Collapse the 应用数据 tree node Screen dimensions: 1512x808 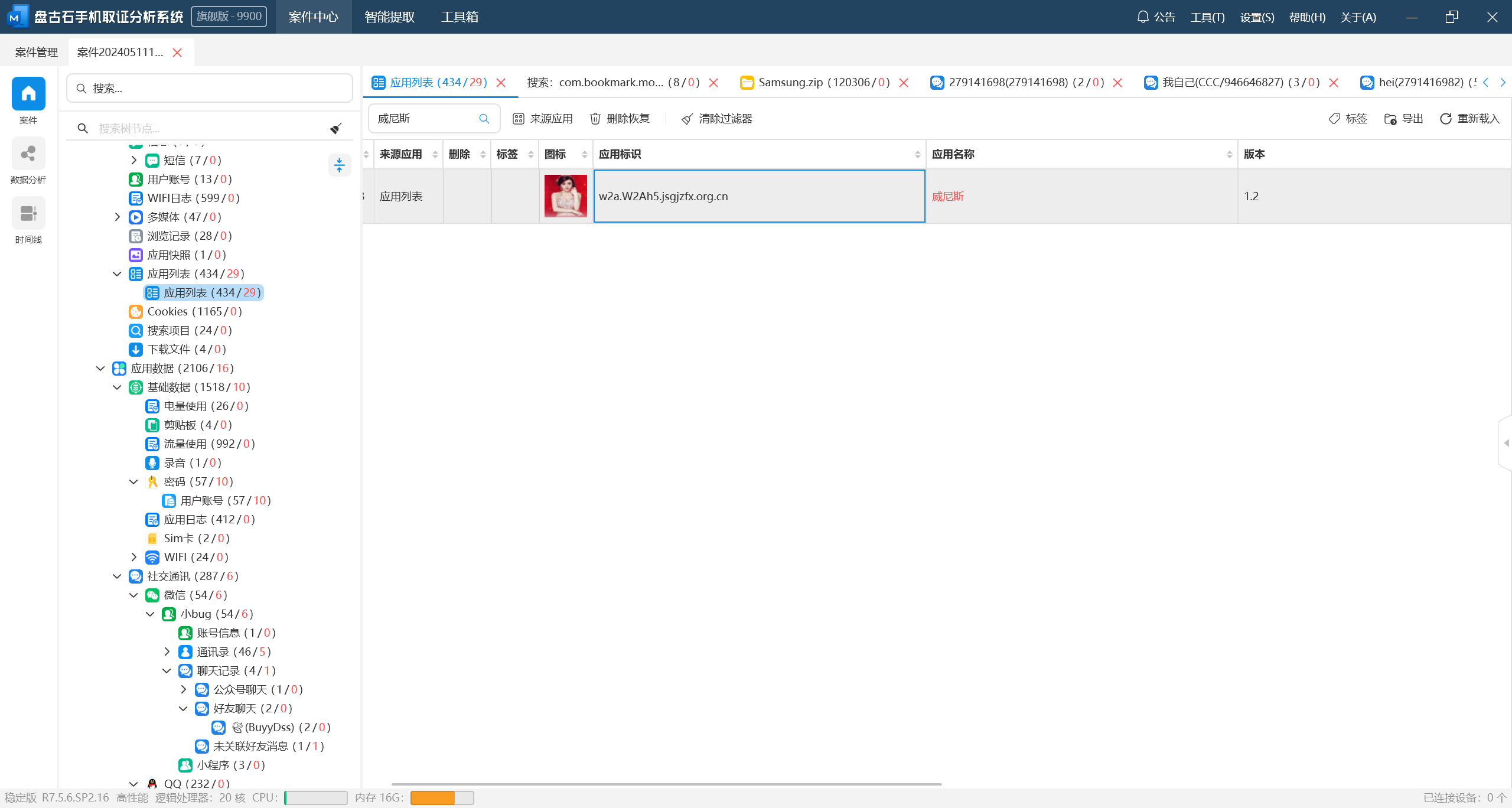(100, 368)
